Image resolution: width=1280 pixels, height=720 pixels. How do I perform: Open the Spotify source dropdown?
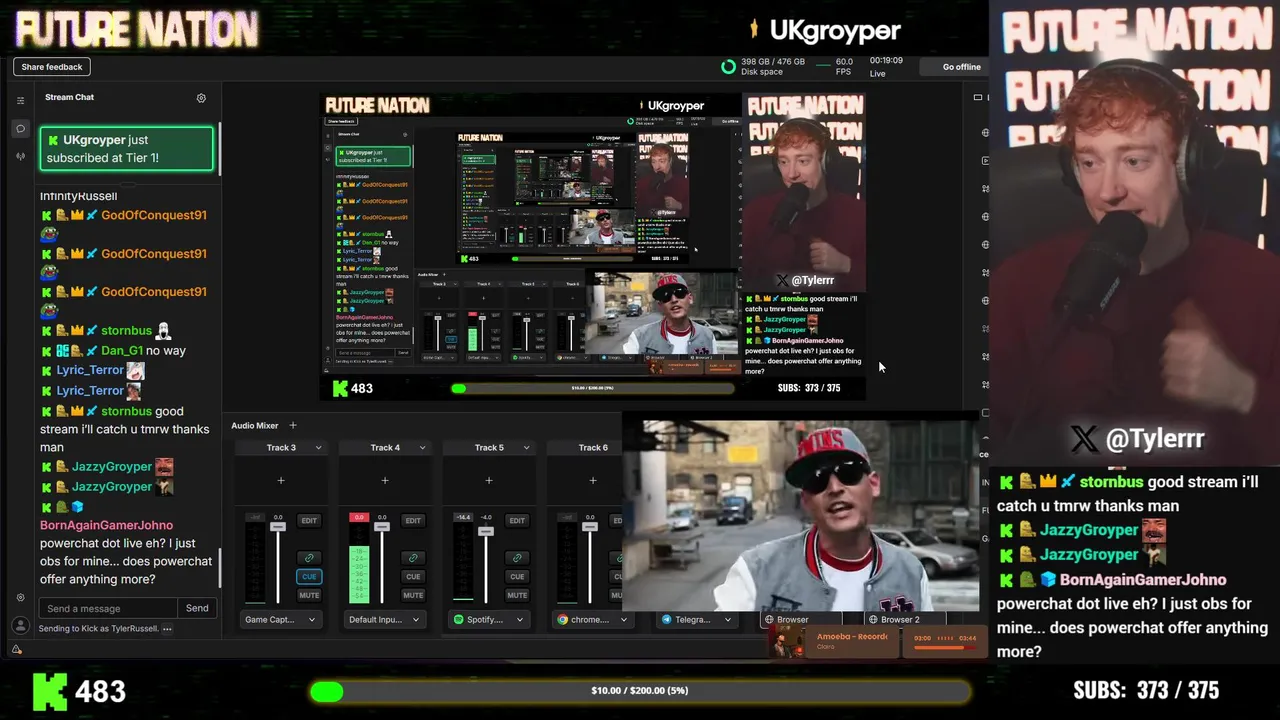pos(489,620)
